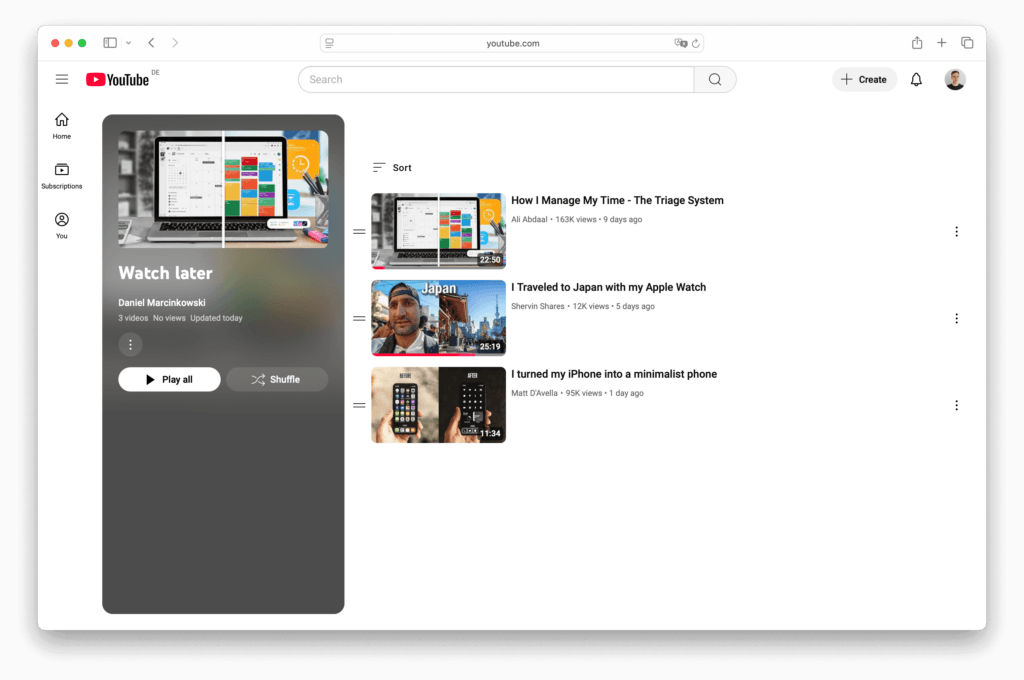Go back in Safari
The image size is (1024, 680).
[x=152, y=43]
